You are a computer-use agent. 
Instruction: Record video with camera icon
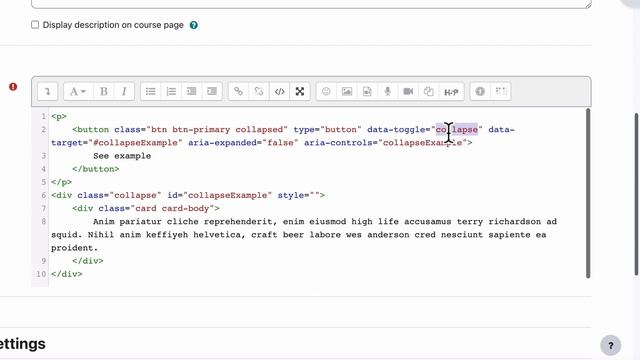[408, 91]
